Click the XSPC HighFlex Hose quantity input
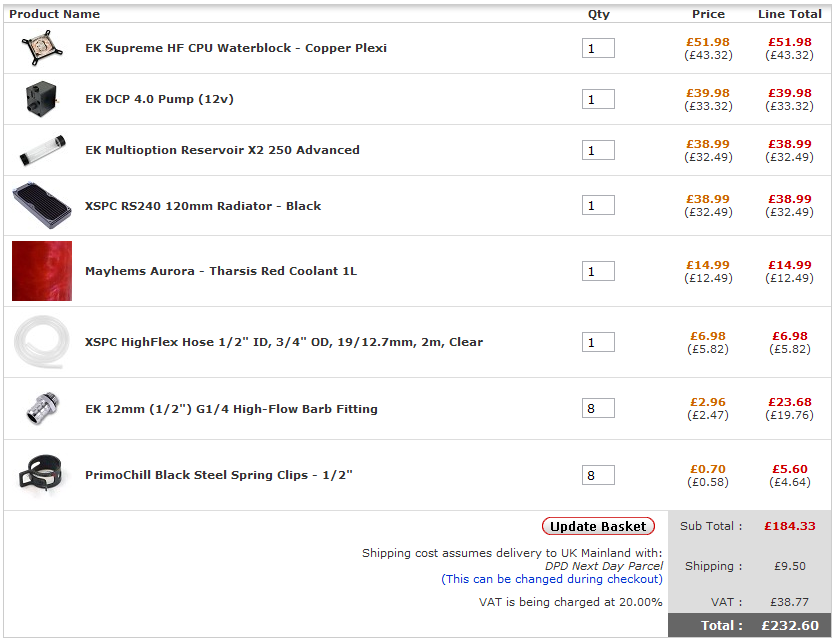Screen dimensions: 834x642 click(x=598, y=342)
